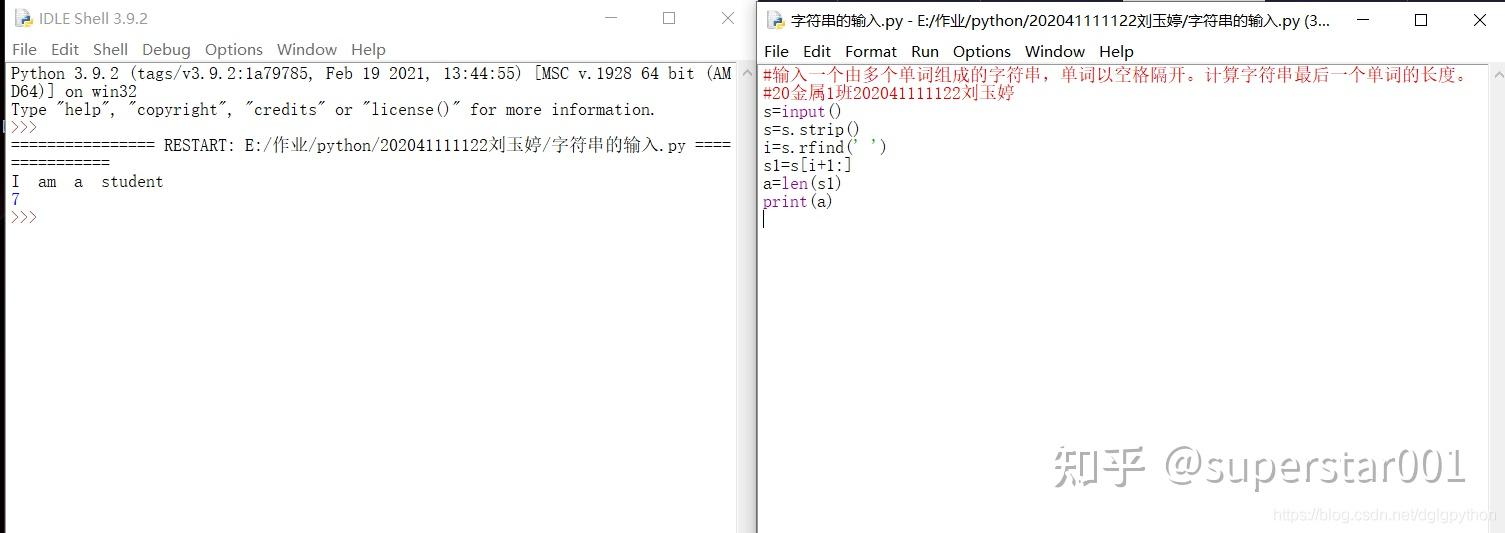Open the Run menu in editor
This screenshot has height=533, width=1505.
click(x=925, y=51)
